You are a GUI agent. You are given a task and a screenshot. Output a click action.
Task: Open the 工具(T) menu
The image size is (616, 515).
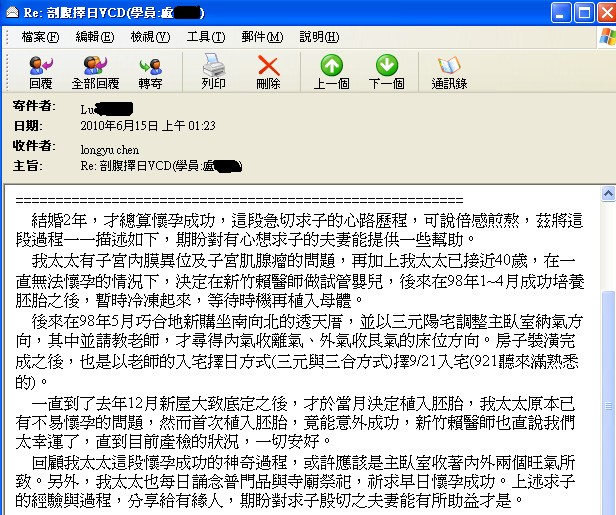206,37
